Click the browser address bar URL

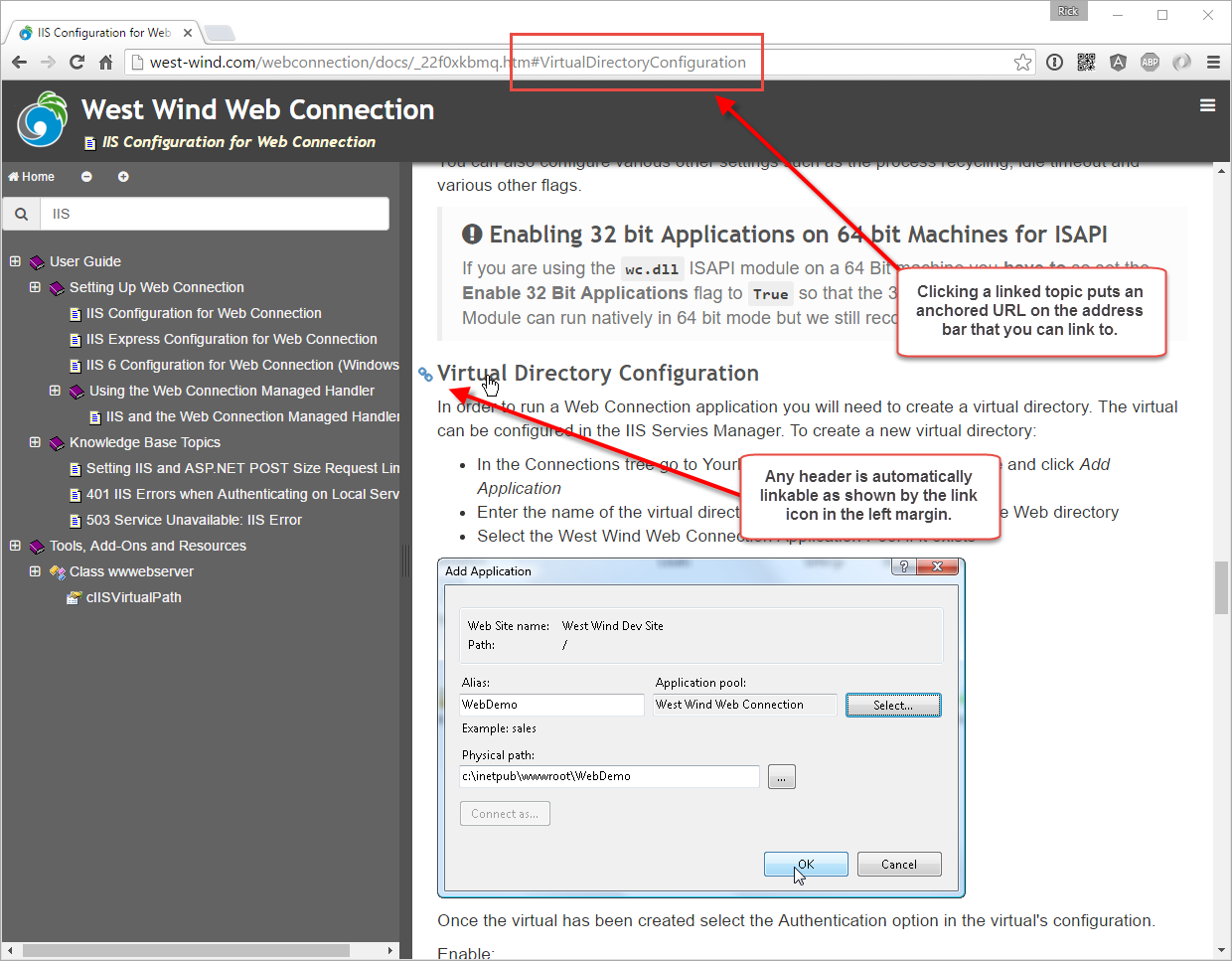[447, 62]
